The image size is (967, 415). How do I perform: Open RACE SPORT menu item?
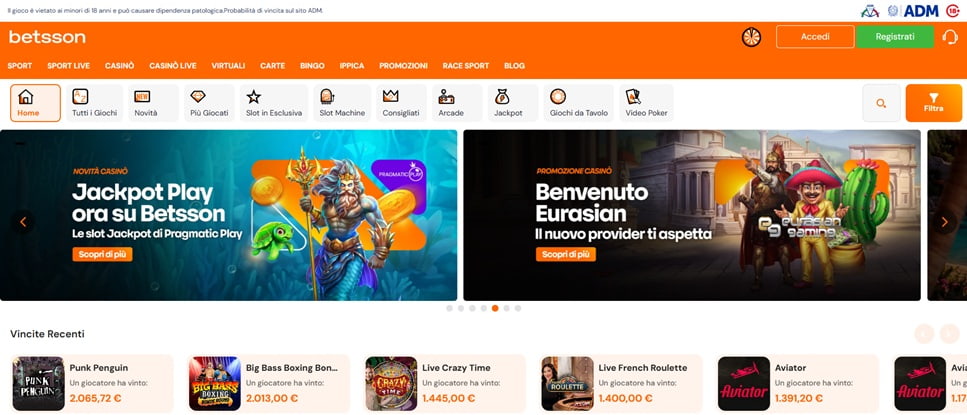(466, 66)
